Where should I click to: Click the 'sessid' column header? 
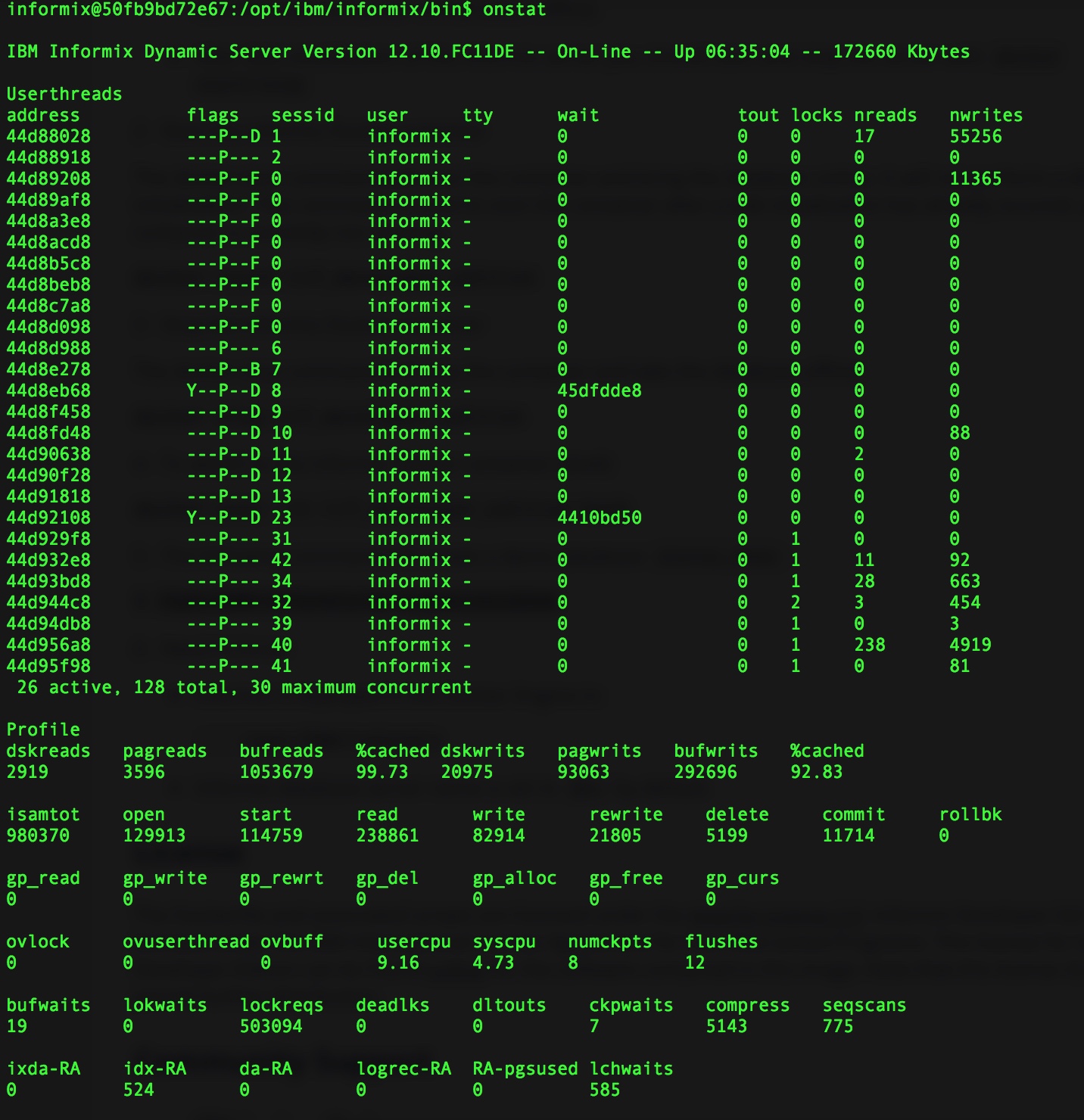[x=303, y=115]
